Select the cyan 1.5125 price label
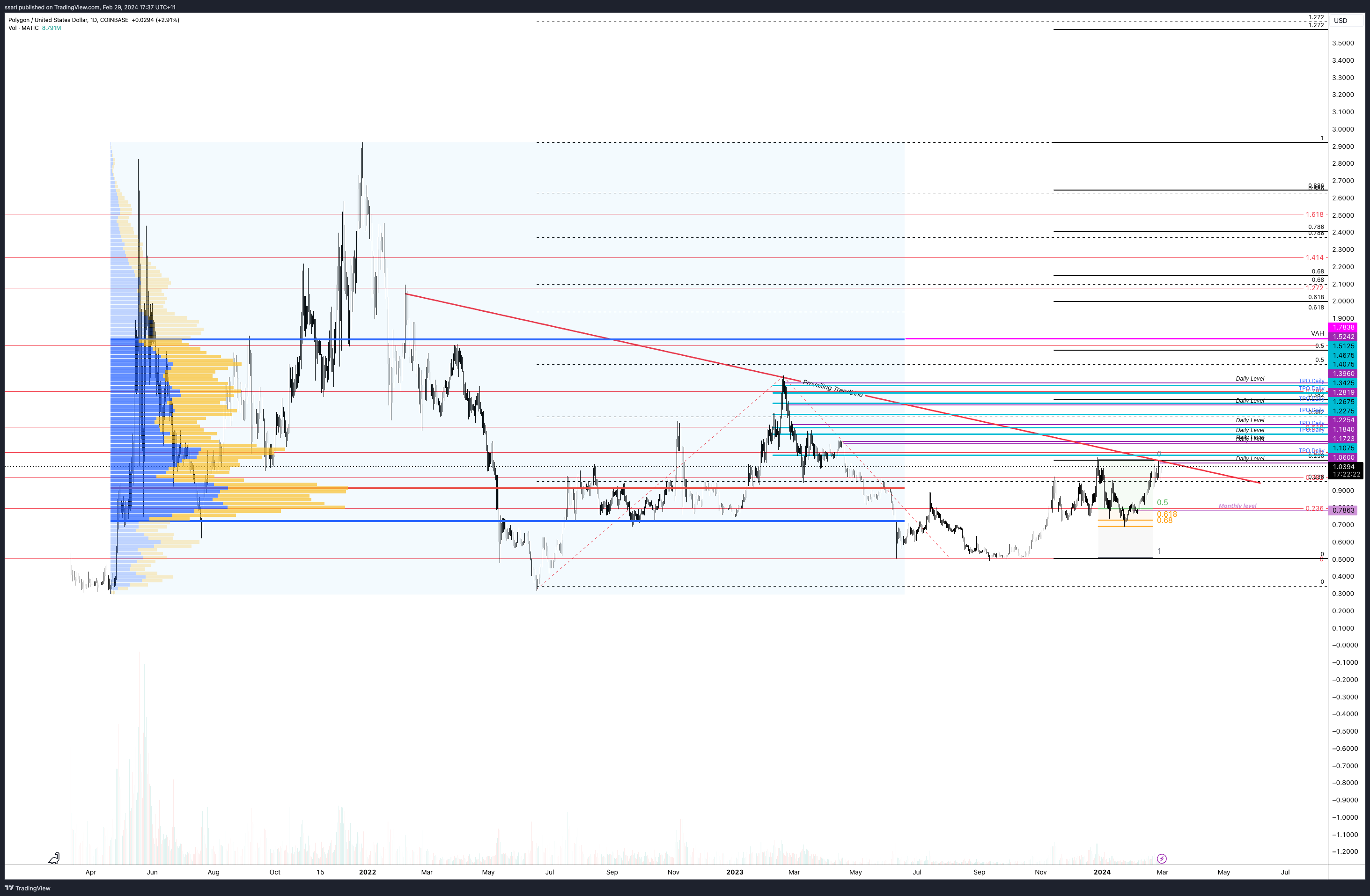 1343,346
